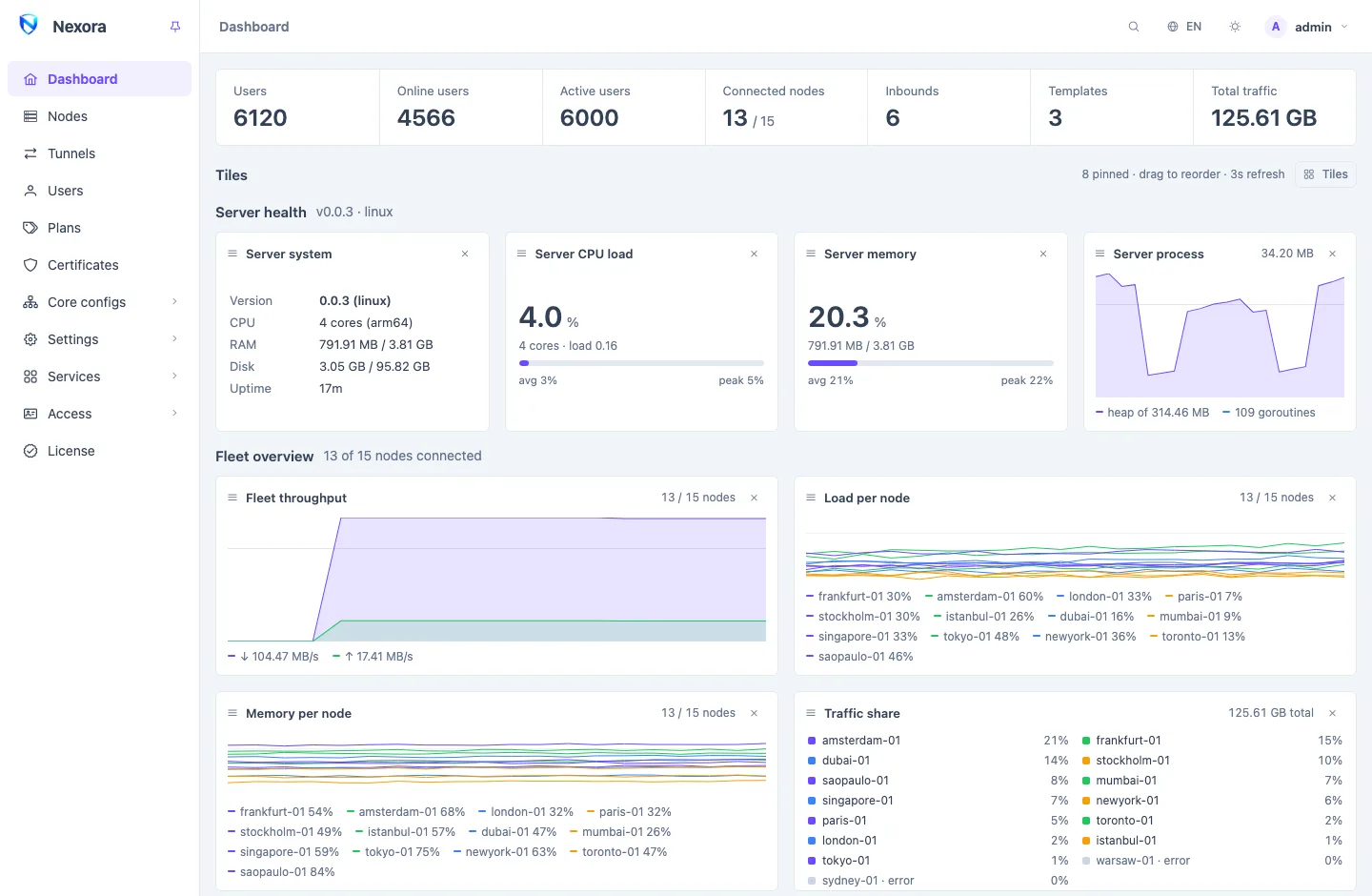The height and width of the screenshot is (896, 1372).
Task: Click the admin avatar circle
Action: click(1276, 27)
